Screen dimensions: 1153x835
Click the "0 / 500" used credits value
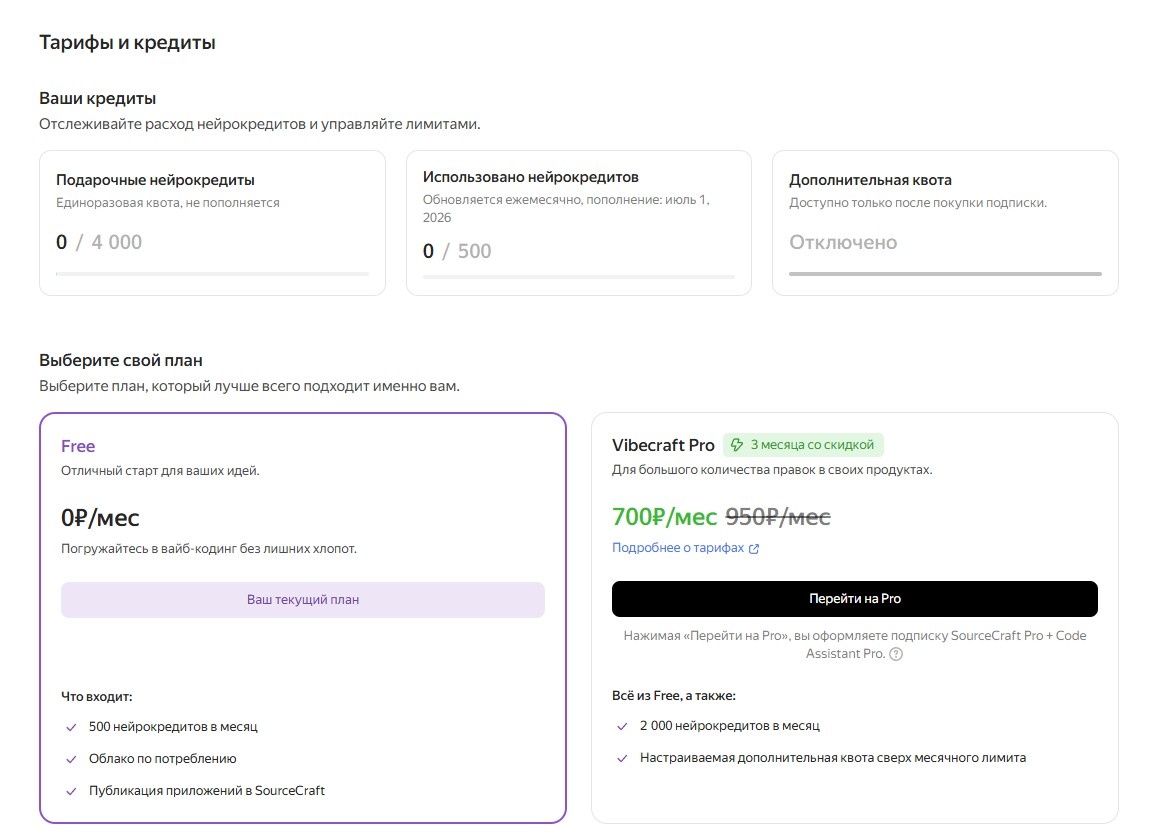(457, 251)
